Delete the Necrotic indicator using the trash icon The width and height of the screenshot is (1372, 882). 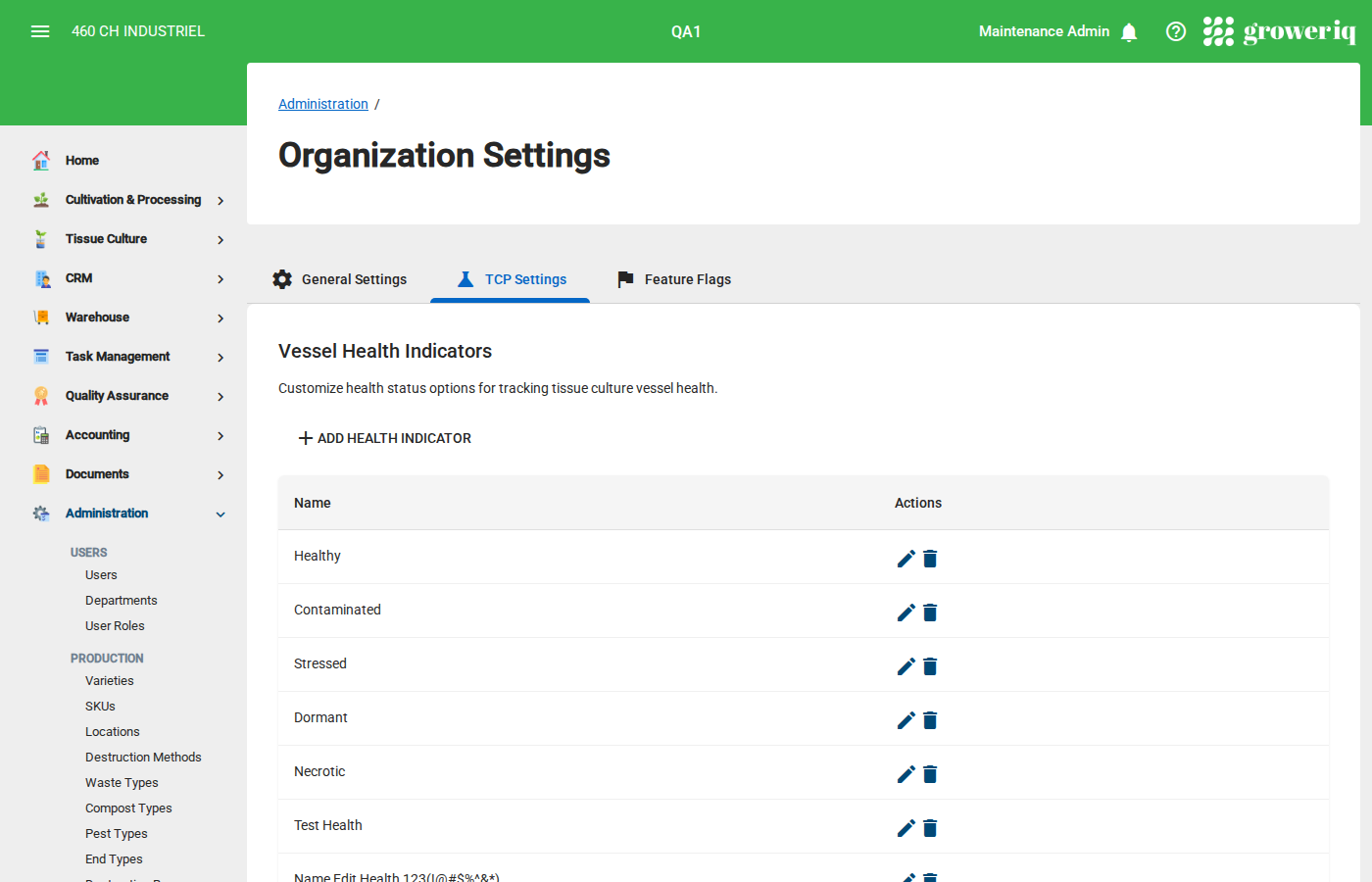(x=929, y=773)
